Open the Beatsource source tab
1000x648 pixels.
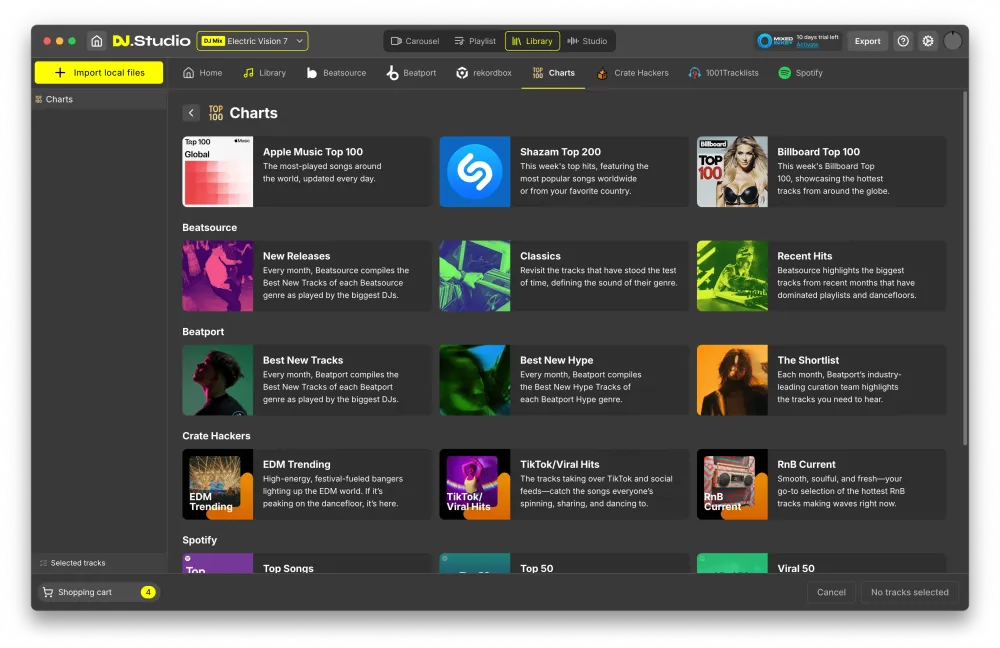pos(336,73)
